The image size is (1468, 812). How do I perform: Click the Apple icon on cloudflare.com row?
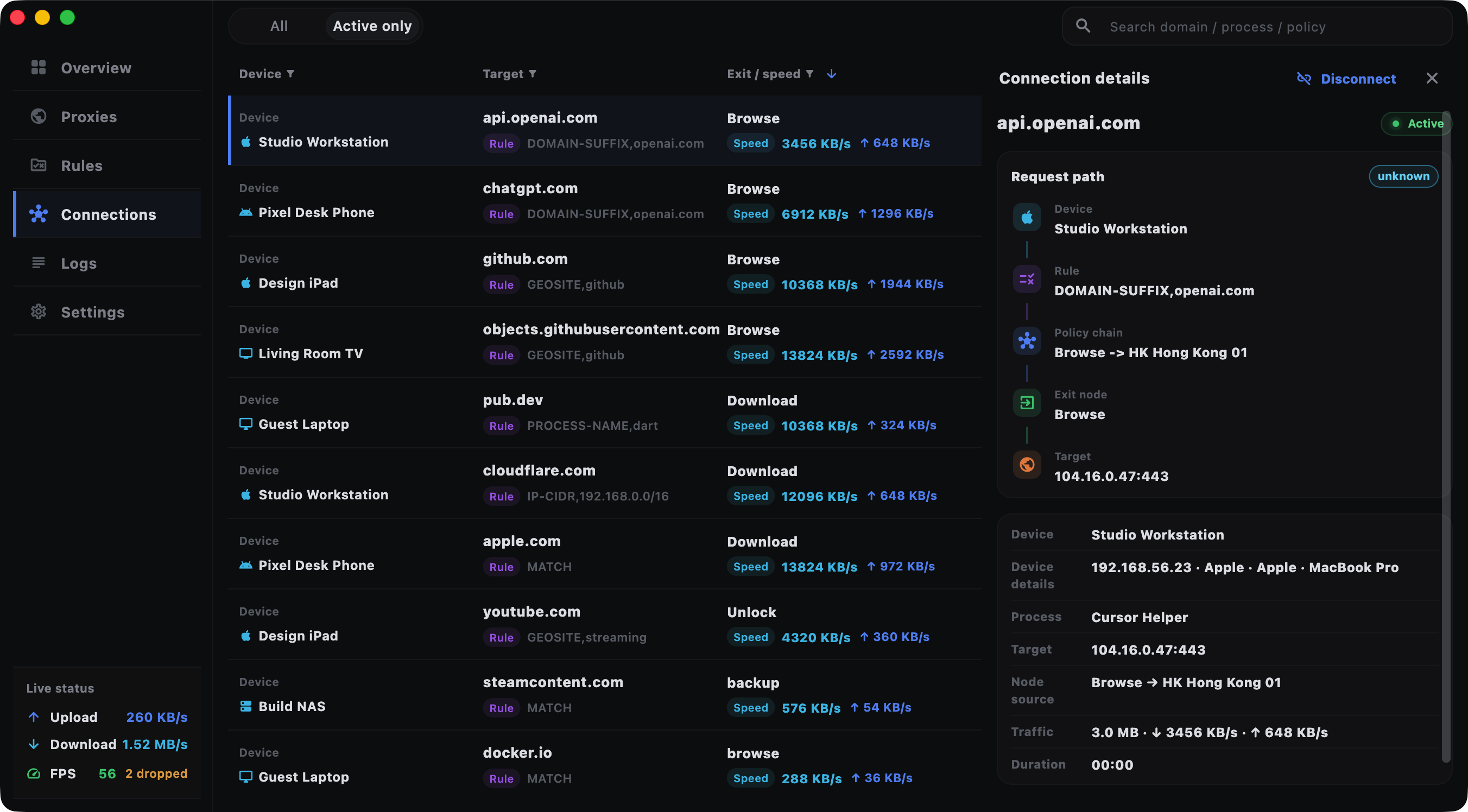click(x=245, y=494)
